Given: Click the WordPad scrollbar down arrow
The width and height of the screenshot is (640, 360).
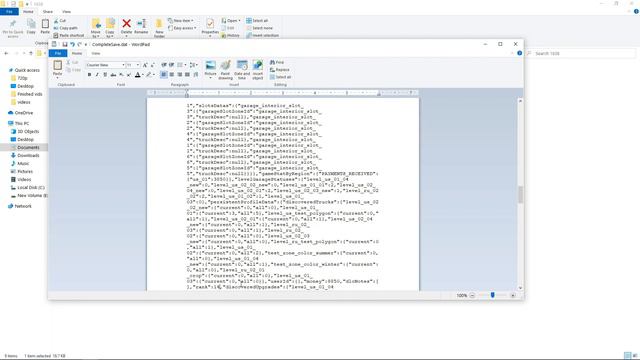Looking at the screenshot, I should 520,288.
